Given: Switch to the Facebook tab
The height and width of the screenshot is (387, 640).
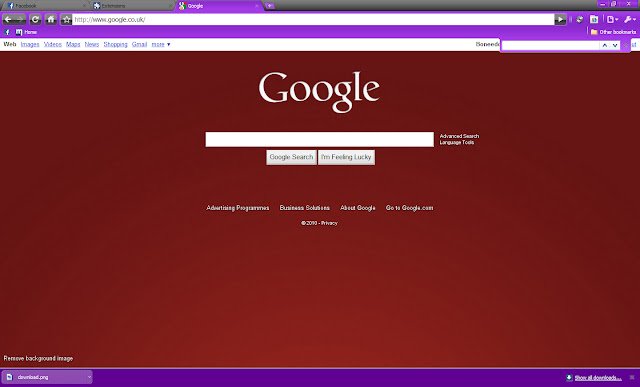Looking at the screenshot, I should point(45,6).
